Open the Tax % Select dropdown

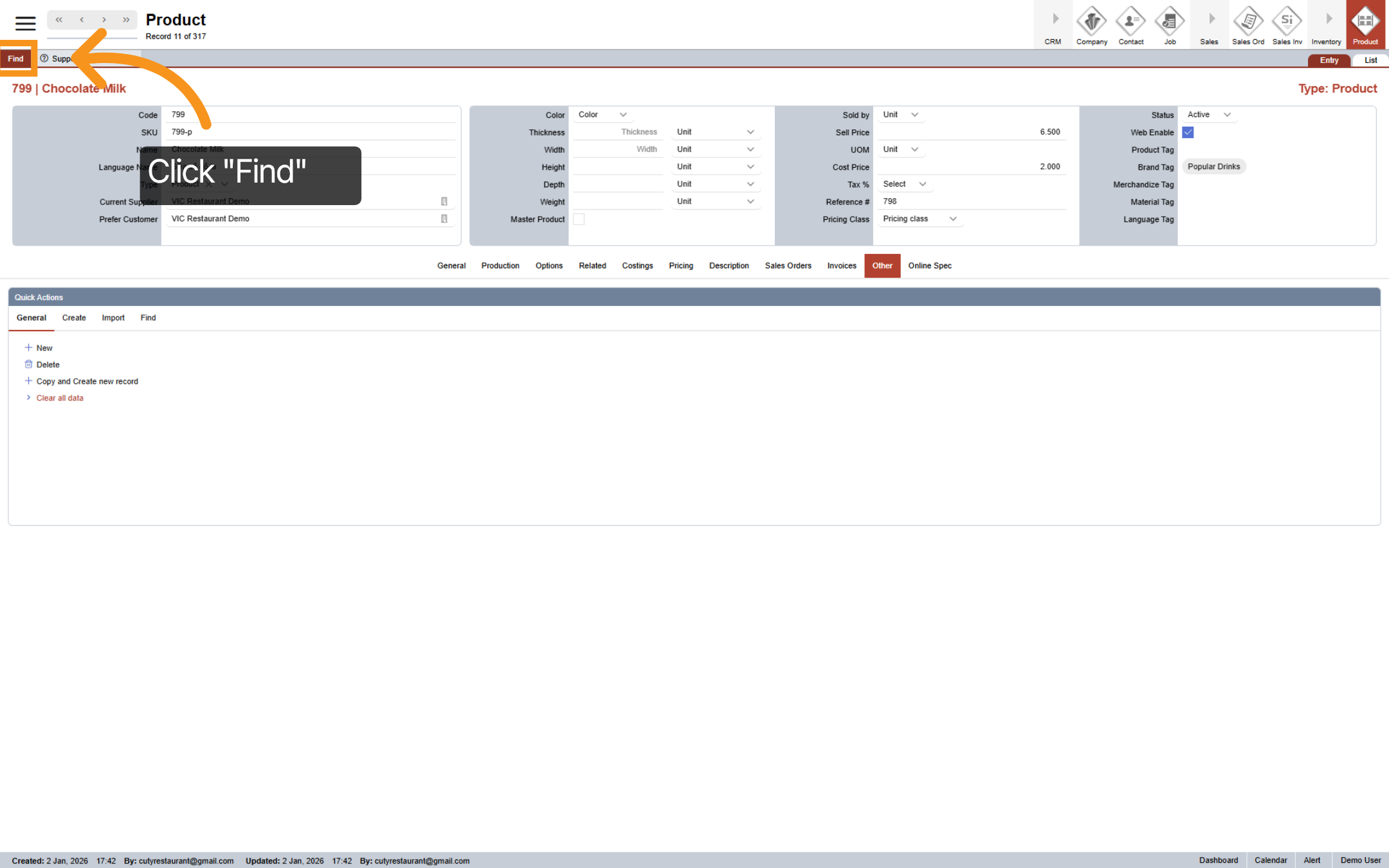point(904,184)
